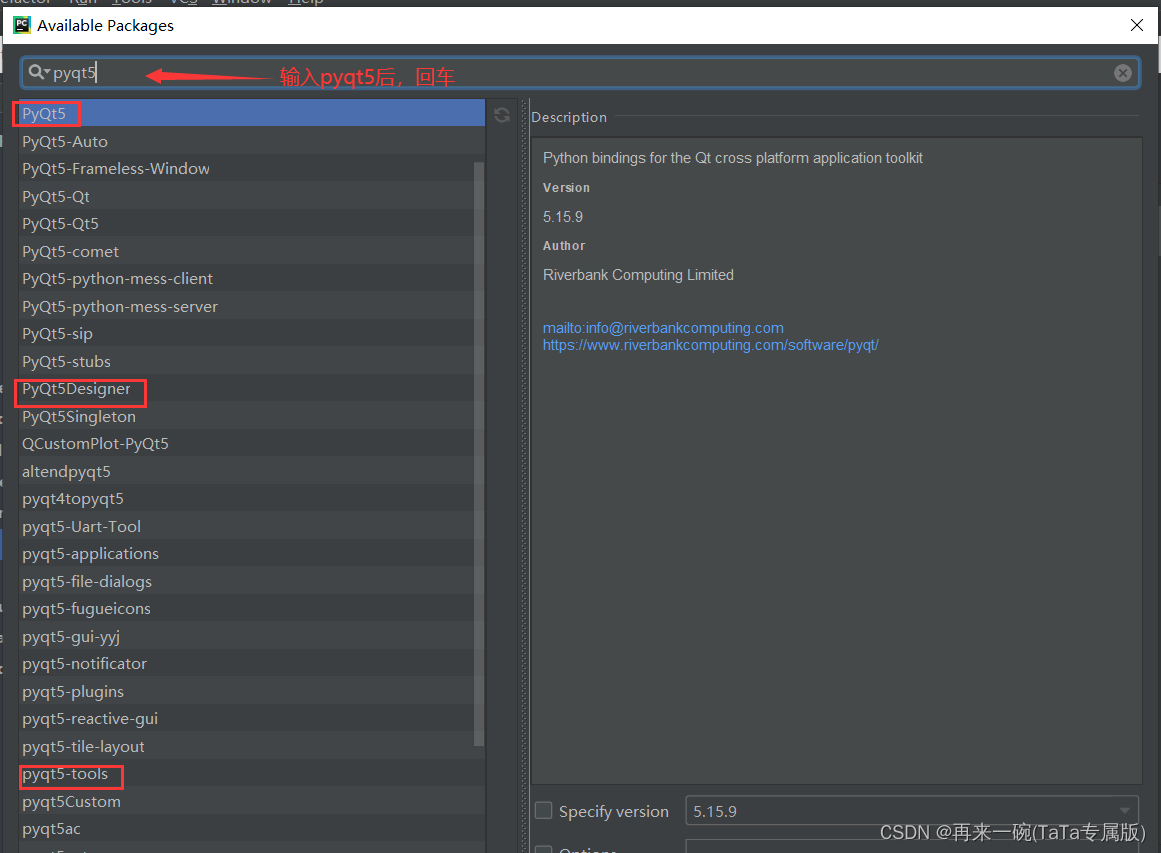This screenshot has height=853, width=1161.
Task: Reload the package list with refresh icon
Action: [502, 115]
